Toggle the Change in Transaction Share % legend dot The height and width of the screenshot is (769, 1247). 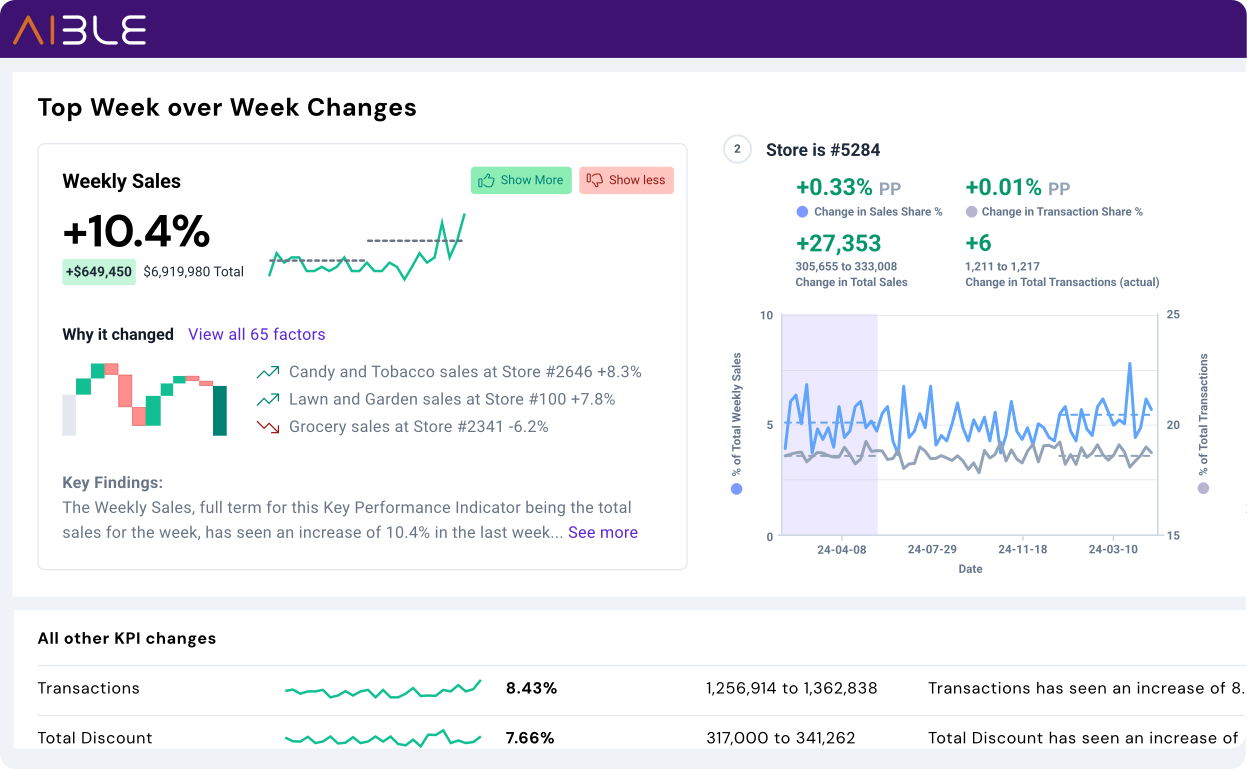971,212
